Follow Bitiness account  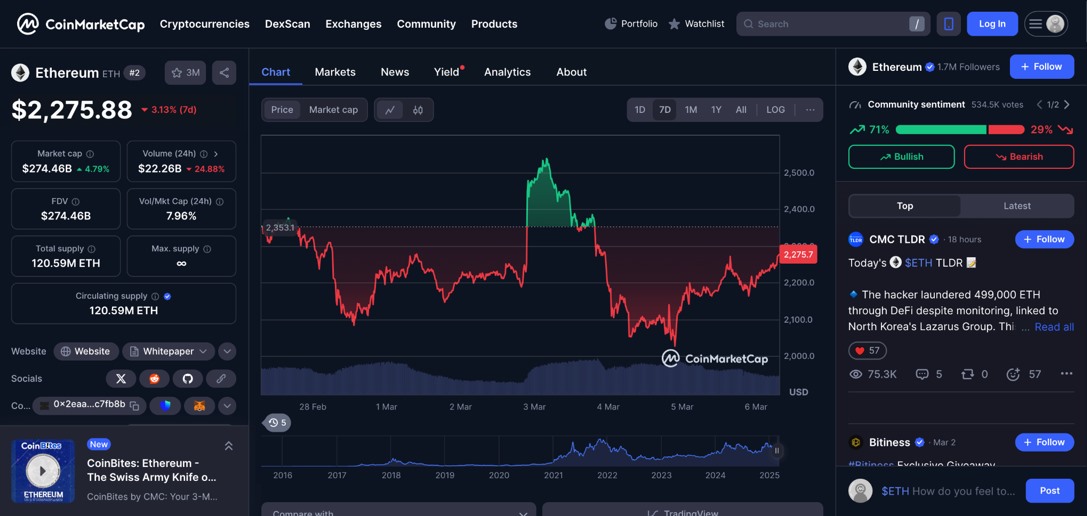click(x=1045, y=442)
